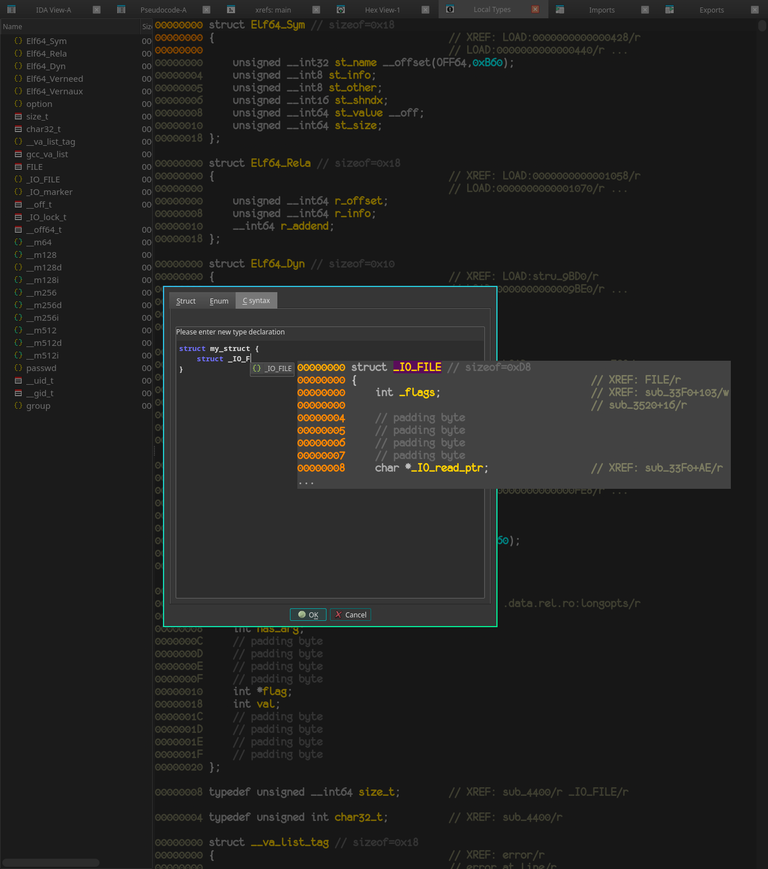Click the Hex View-1 tab icon
The height and width of the screenshot is (869, 768).
(x=341, y=9)
